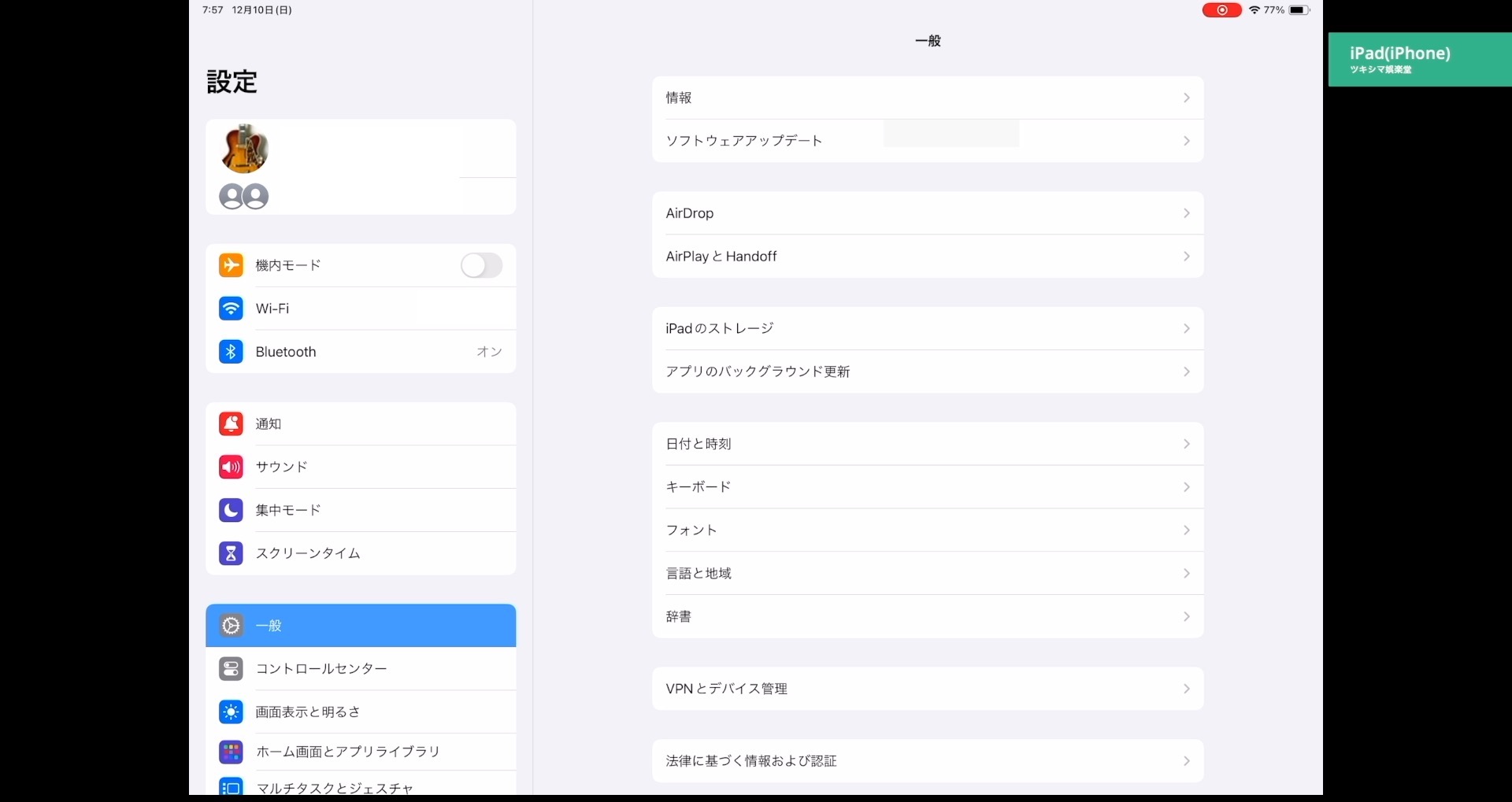Image resolution: width=1512 pixels, height=802 pixels.
Task: Expand the 情報 row chevron
Action: (1186, 98)
